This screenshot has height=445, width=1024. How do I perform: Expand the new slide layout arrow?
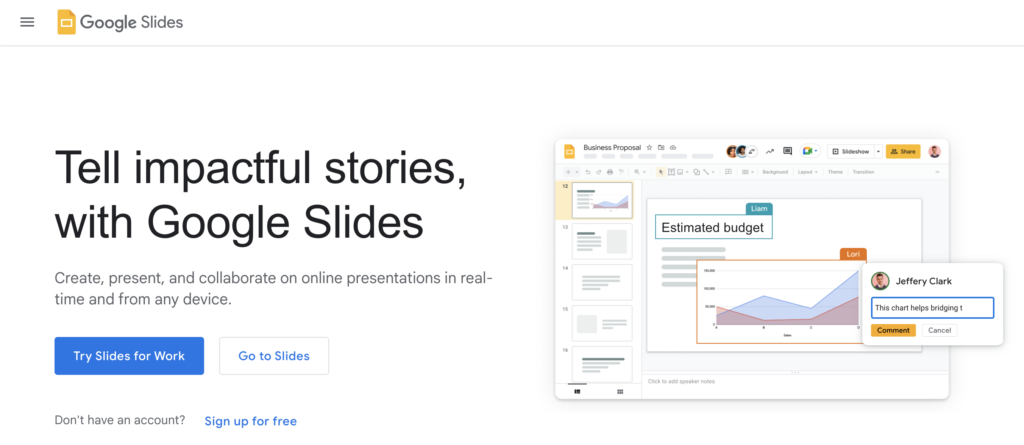577,172
